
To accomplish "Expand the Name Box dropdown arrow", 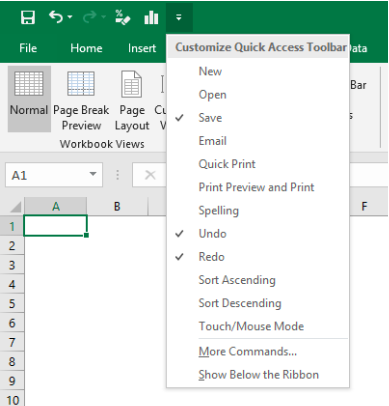I will 93,174.
